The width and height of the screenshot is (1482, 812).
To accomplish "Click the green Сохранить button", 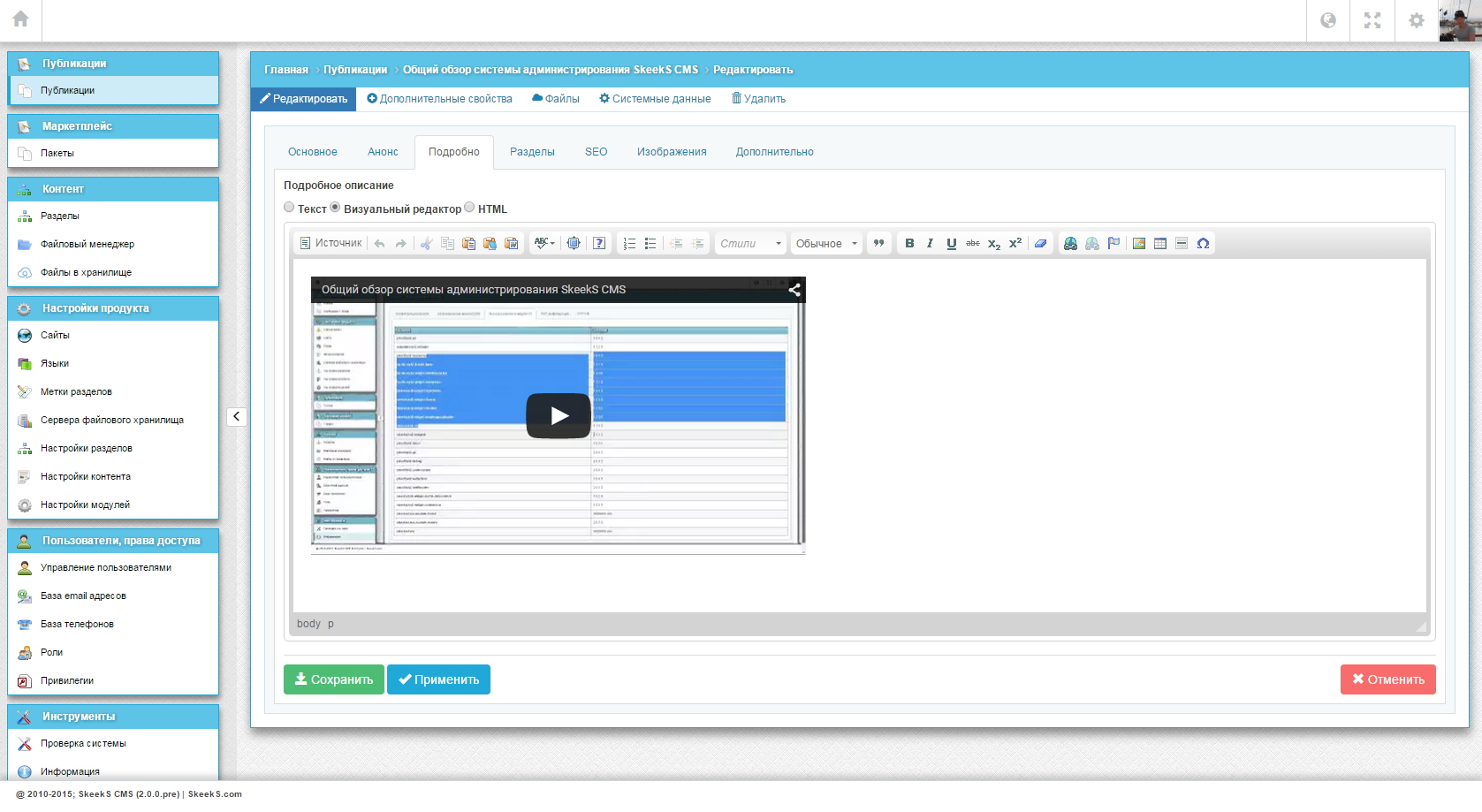I will 334,679.
